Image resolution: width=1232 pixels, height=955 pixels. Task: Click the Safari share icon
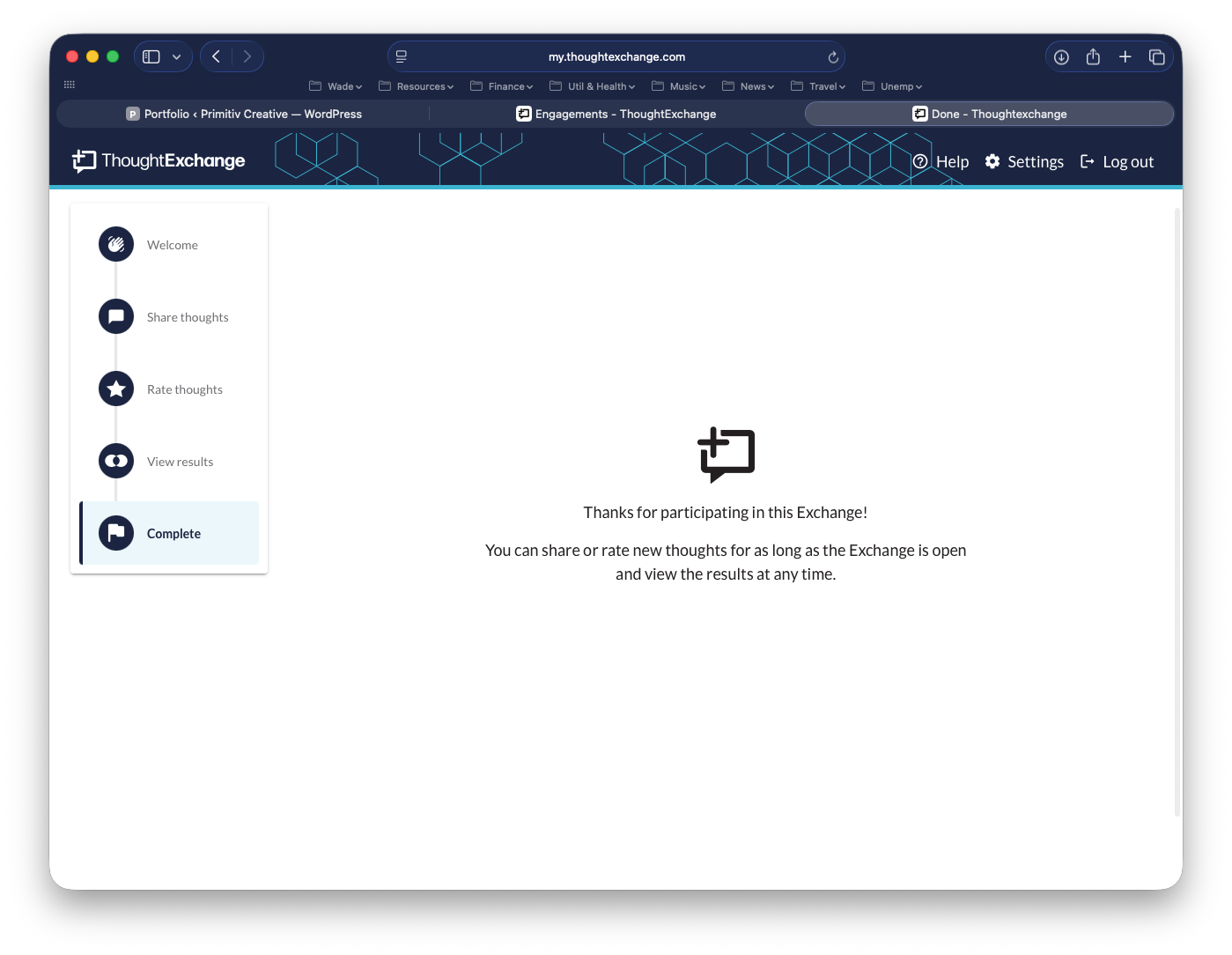pos(1093,56)
